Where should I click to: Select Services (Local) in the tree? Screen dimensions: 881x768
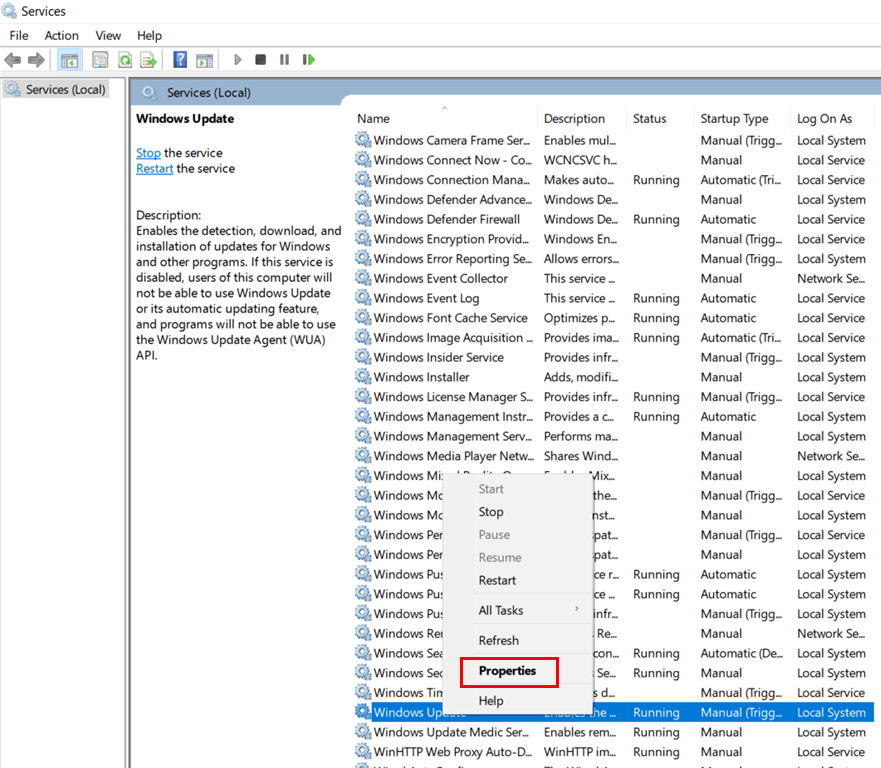[65, 89]
